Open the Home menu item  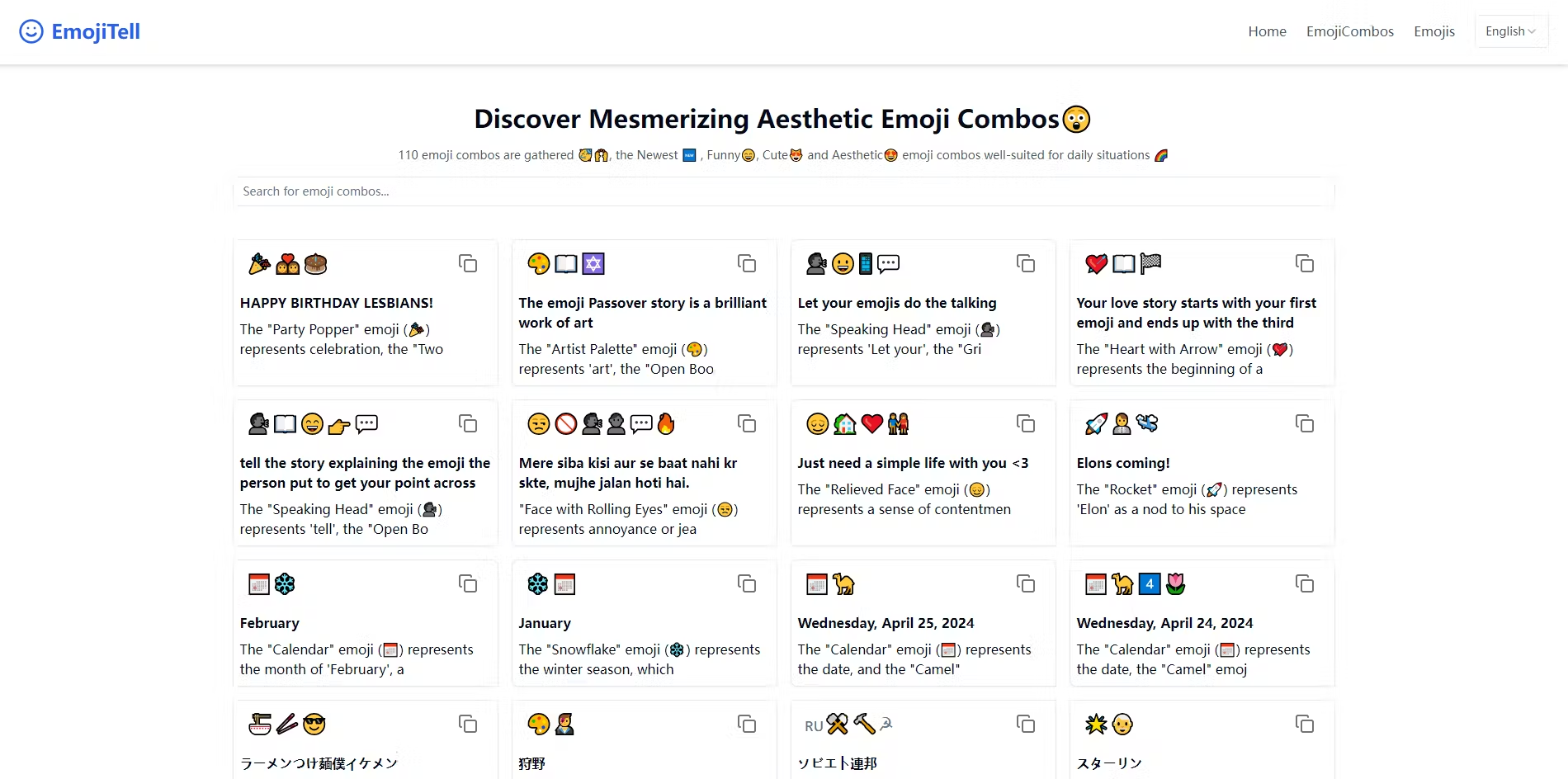[1267, 31]
